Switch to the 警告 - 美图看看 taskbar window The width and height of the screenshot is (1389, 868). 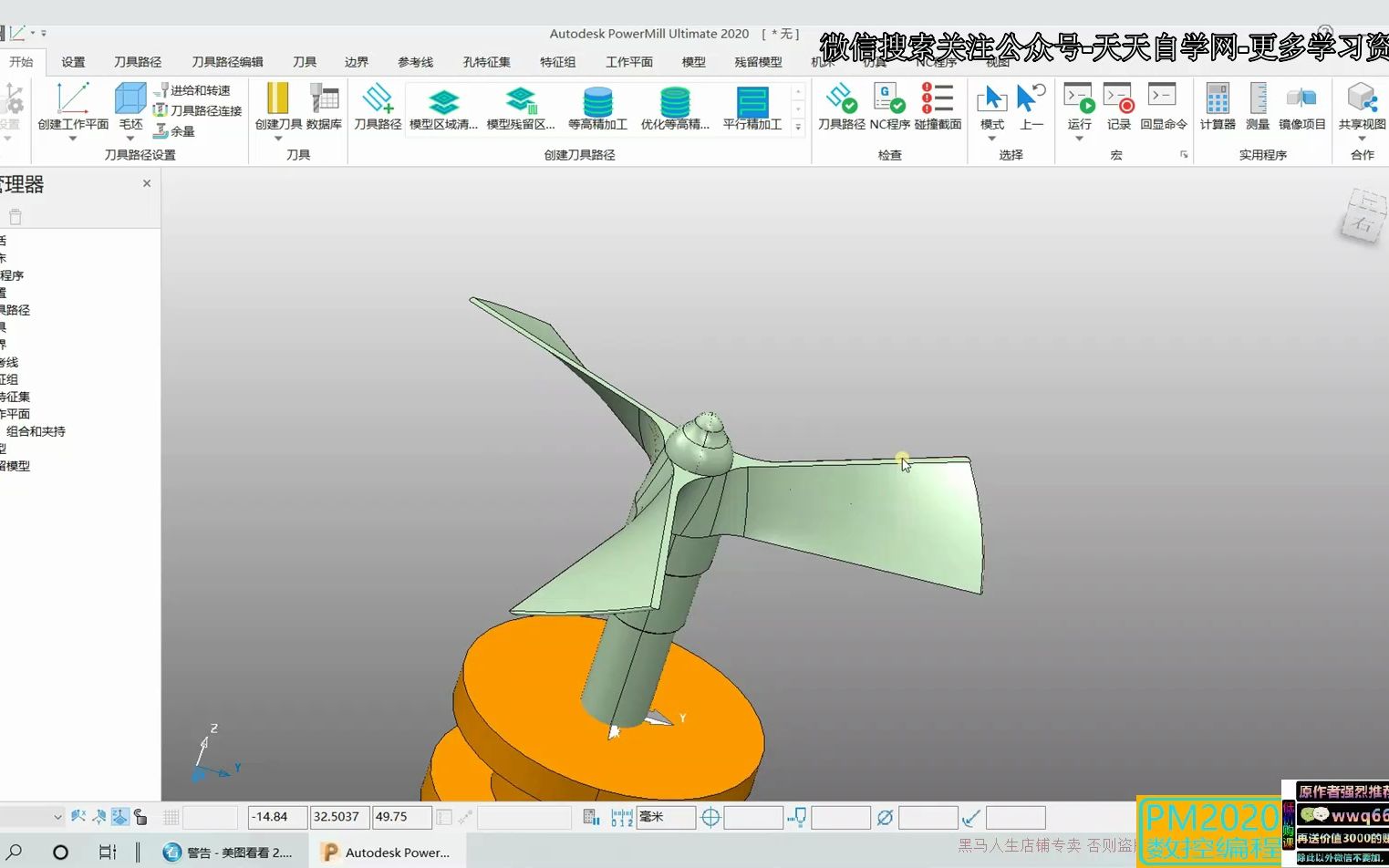(228, 852)
